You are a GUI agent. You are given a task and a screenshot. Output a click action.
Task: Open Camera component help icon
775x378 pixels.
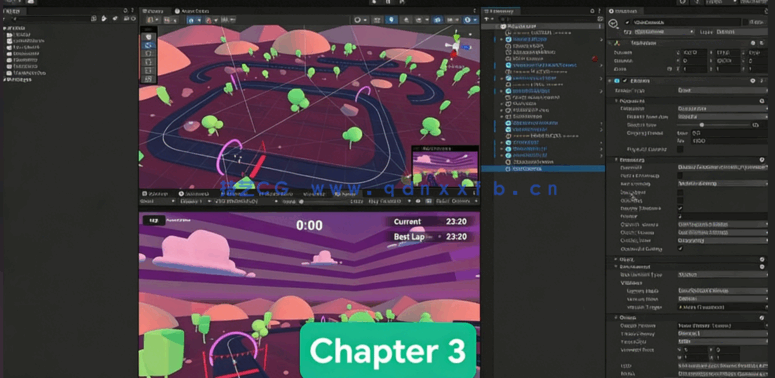point(753,81)
